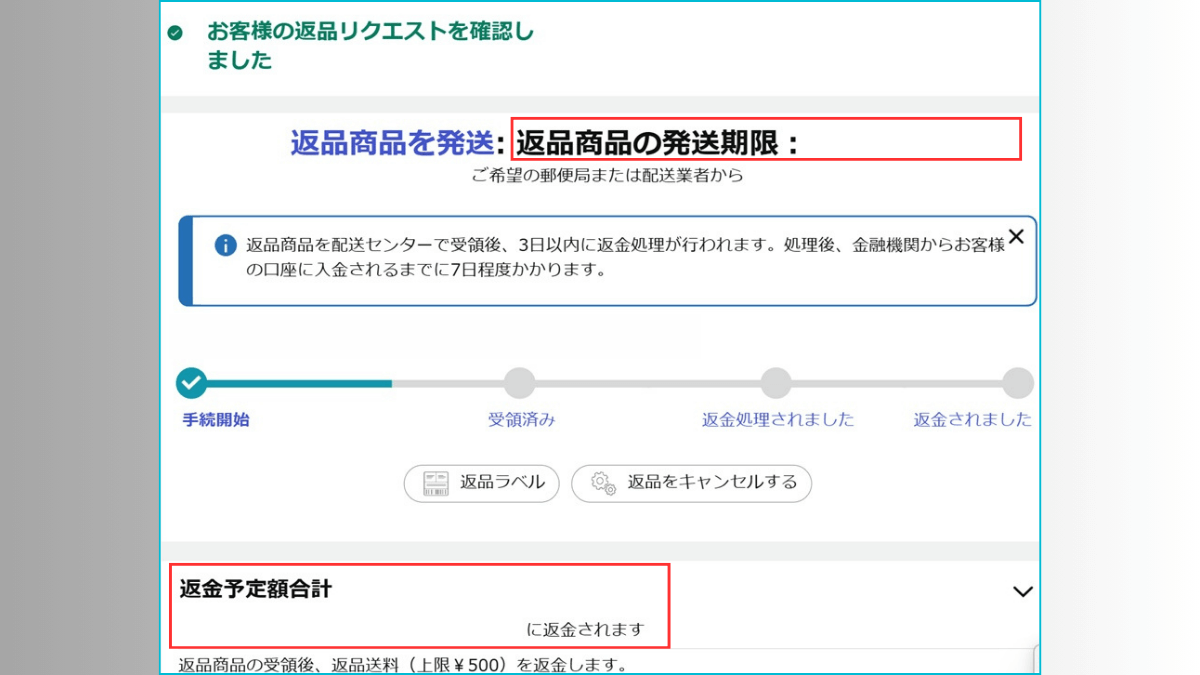1200x675 pixels.
Task: Collapse the refund summary using the down arrow
Action: click(1022, 592)
